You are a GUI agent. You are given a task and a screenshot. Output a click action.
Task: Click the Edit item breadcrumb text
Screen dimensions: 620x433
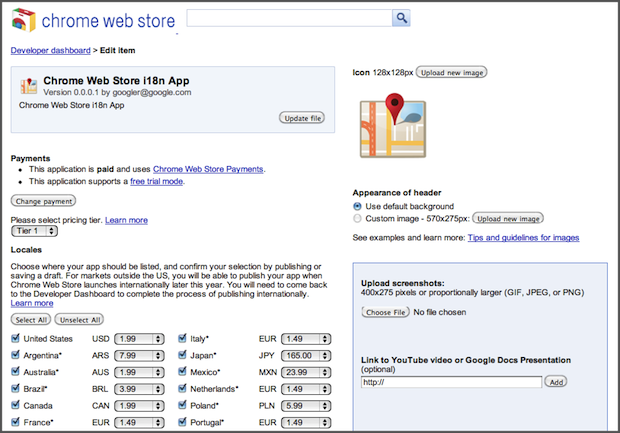tap(117, 50)
